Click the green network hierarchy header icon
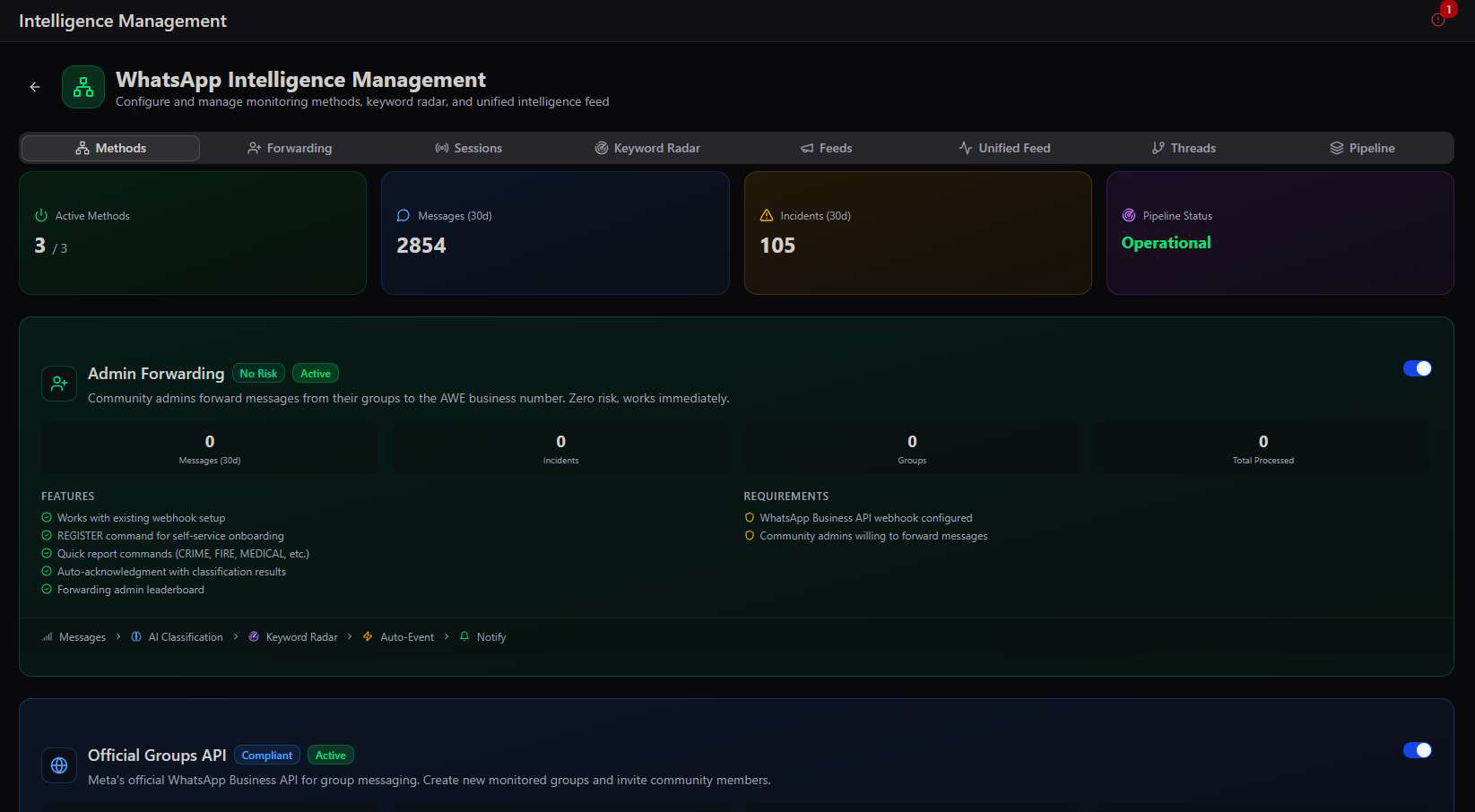1475x812 pixels. coord(83,87)
